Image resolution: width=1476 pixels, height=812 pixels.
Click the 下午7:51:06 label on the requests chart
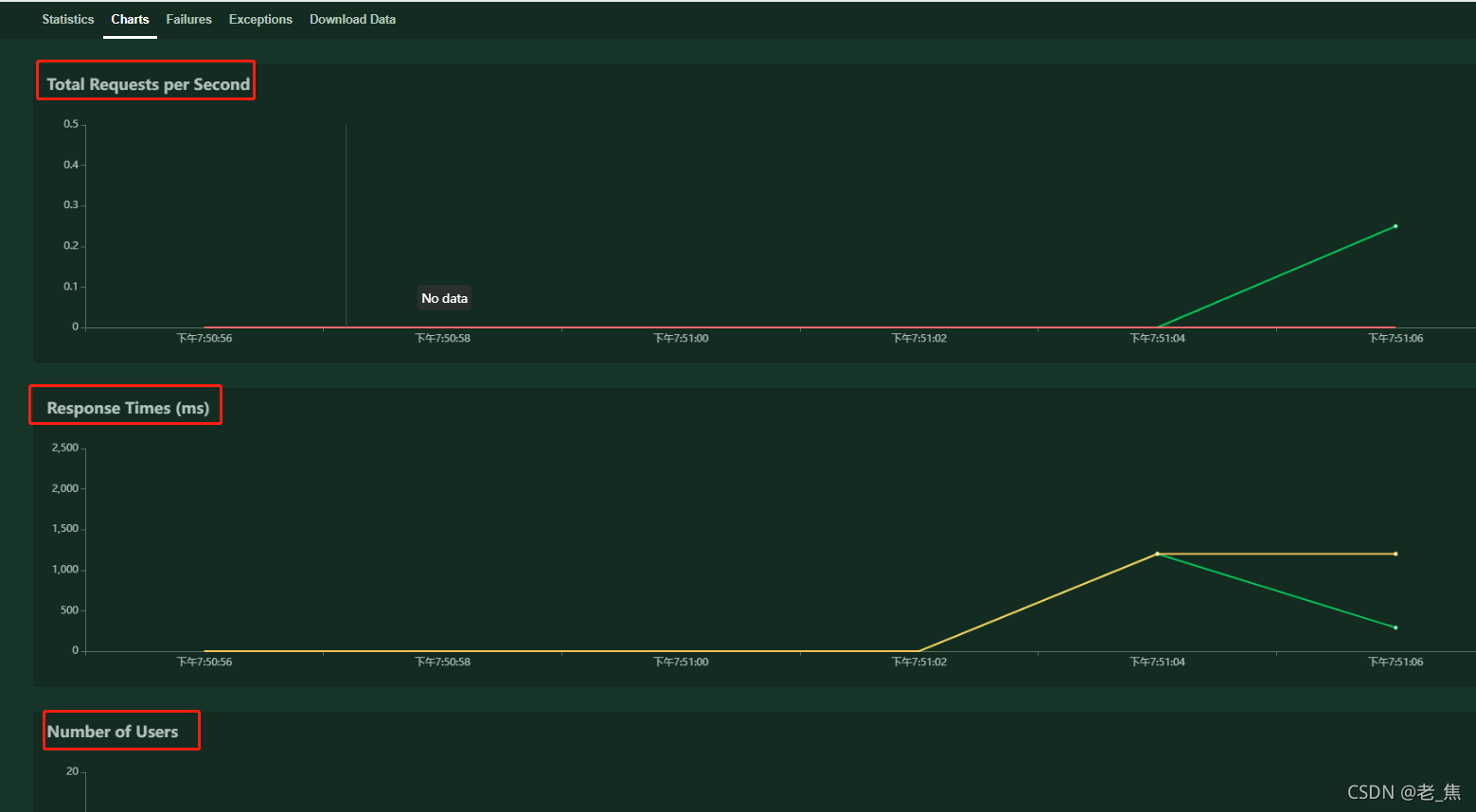click(1396, 338)
